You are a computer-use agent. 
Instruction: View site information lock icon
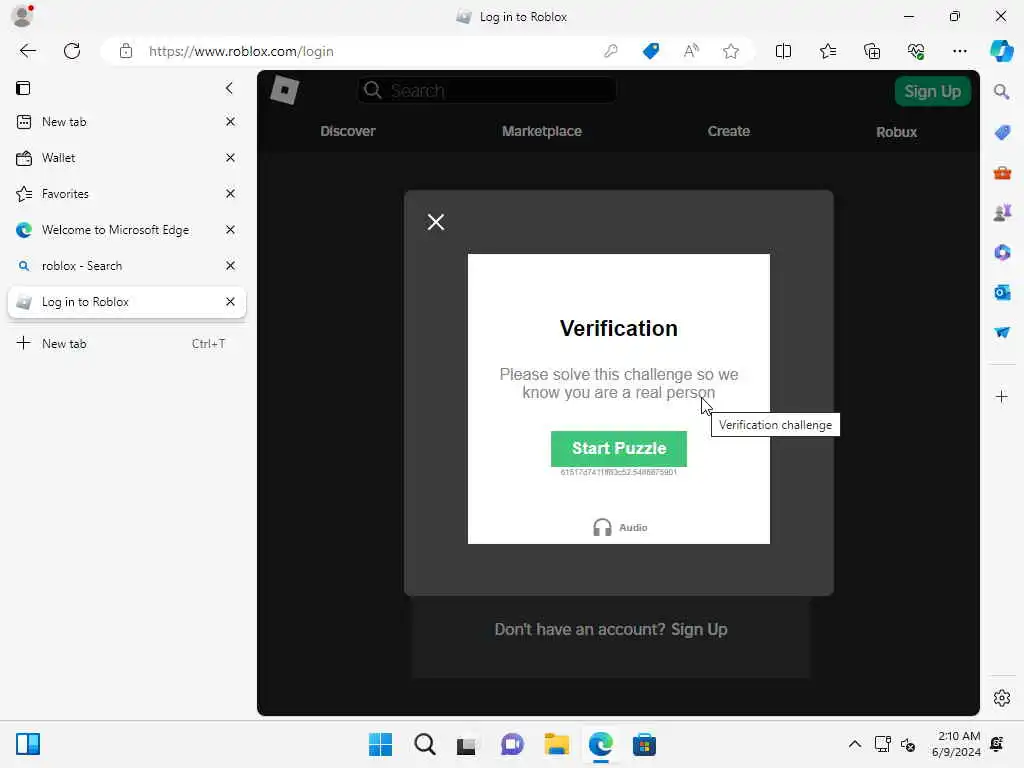126,51
